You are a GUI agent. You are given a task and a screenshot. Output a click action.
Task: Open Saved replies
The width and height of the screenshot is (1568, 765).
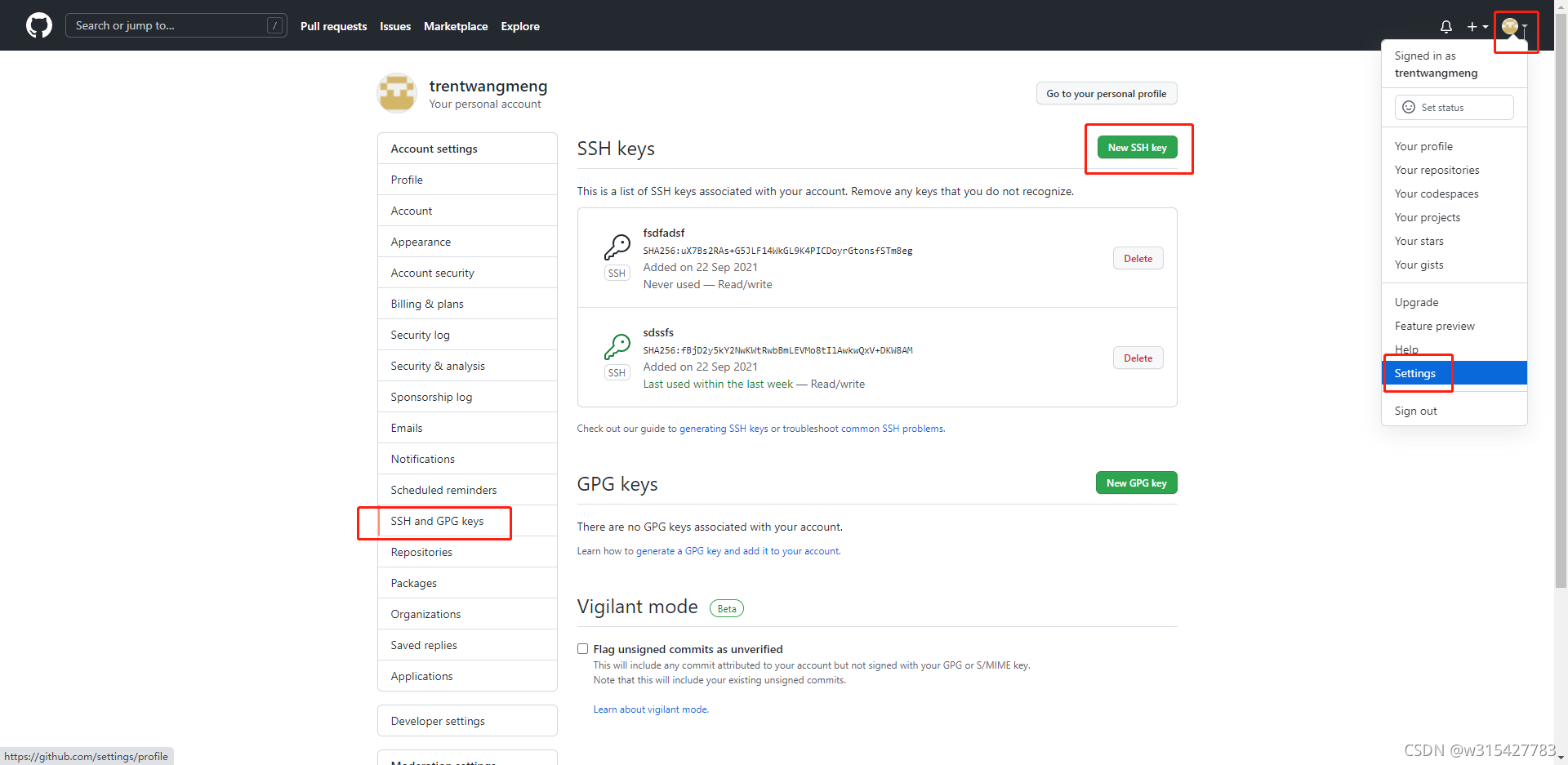click(467, 645)
